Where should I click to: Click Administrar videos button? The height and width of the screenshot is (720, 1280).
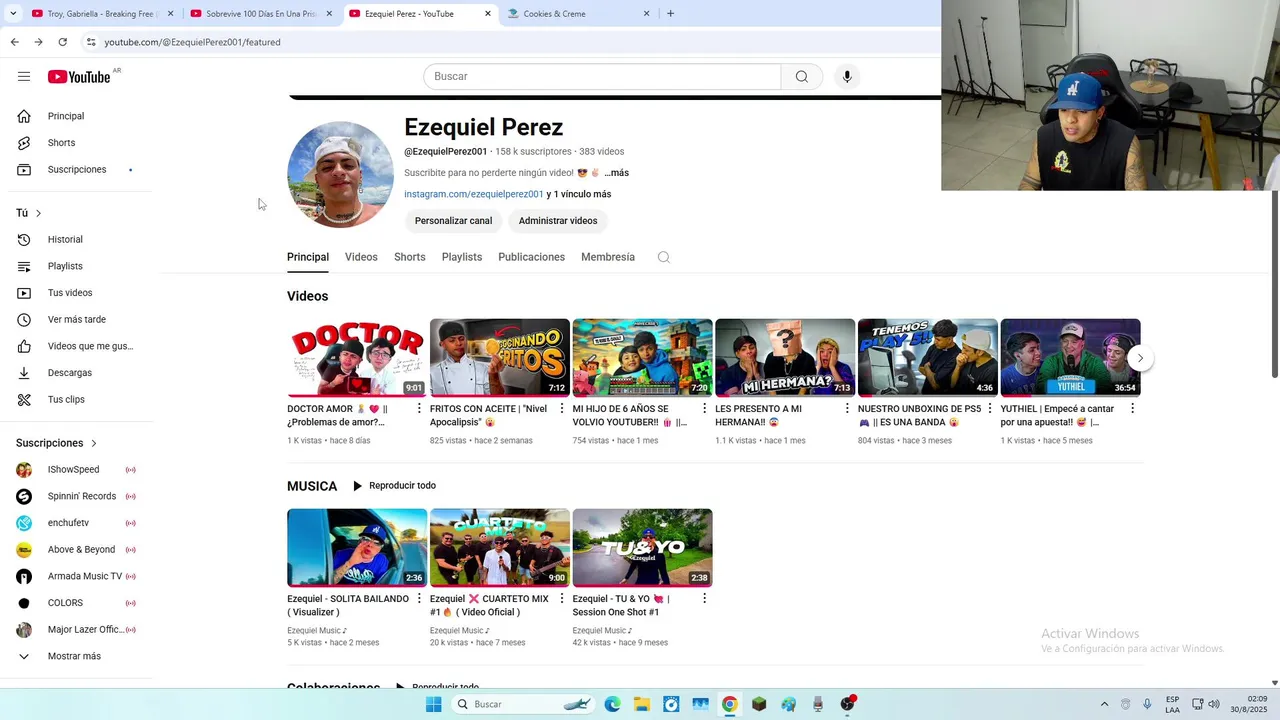(558, 221)
